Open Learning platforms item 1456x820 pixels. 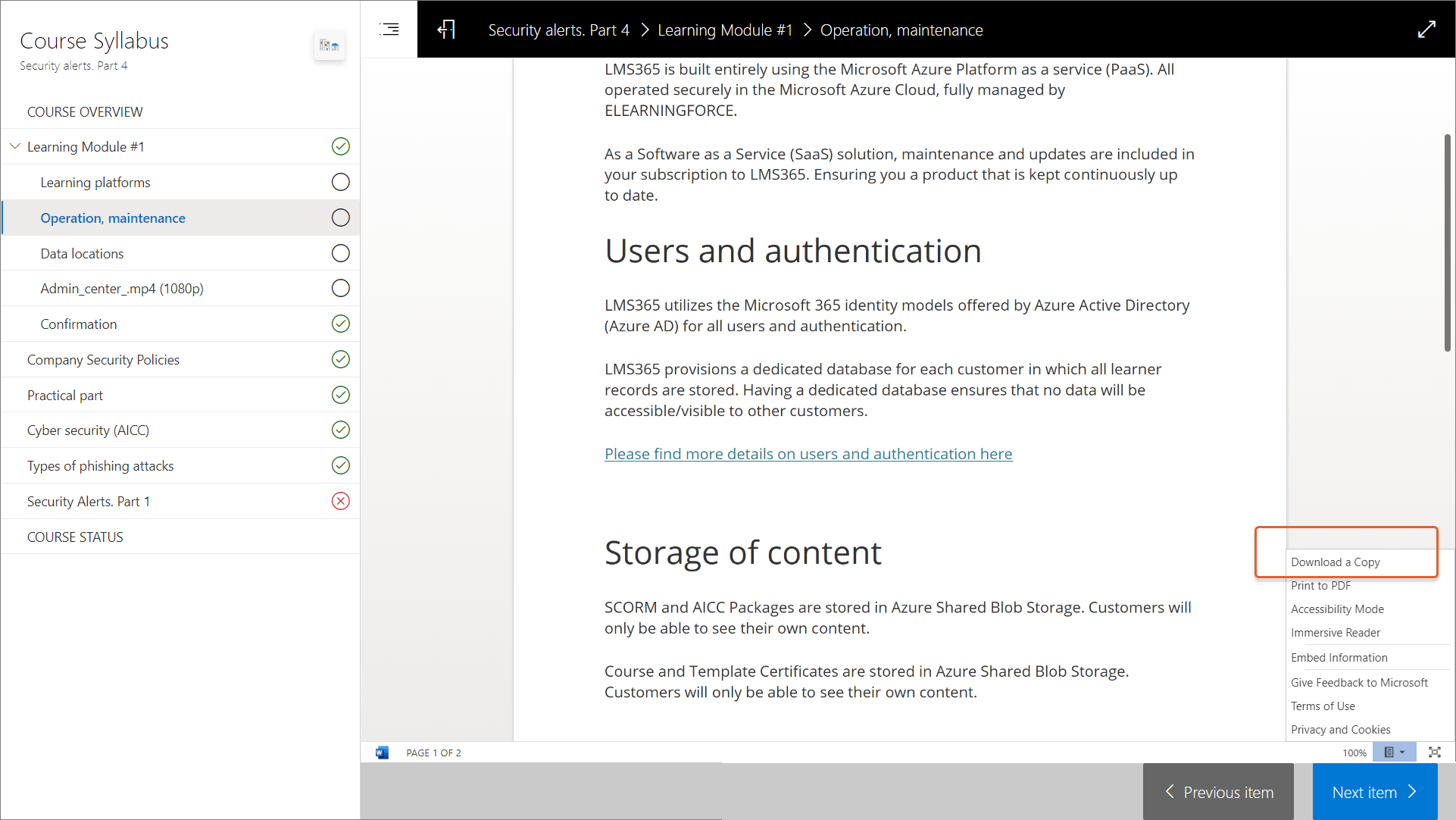[180, 182]
